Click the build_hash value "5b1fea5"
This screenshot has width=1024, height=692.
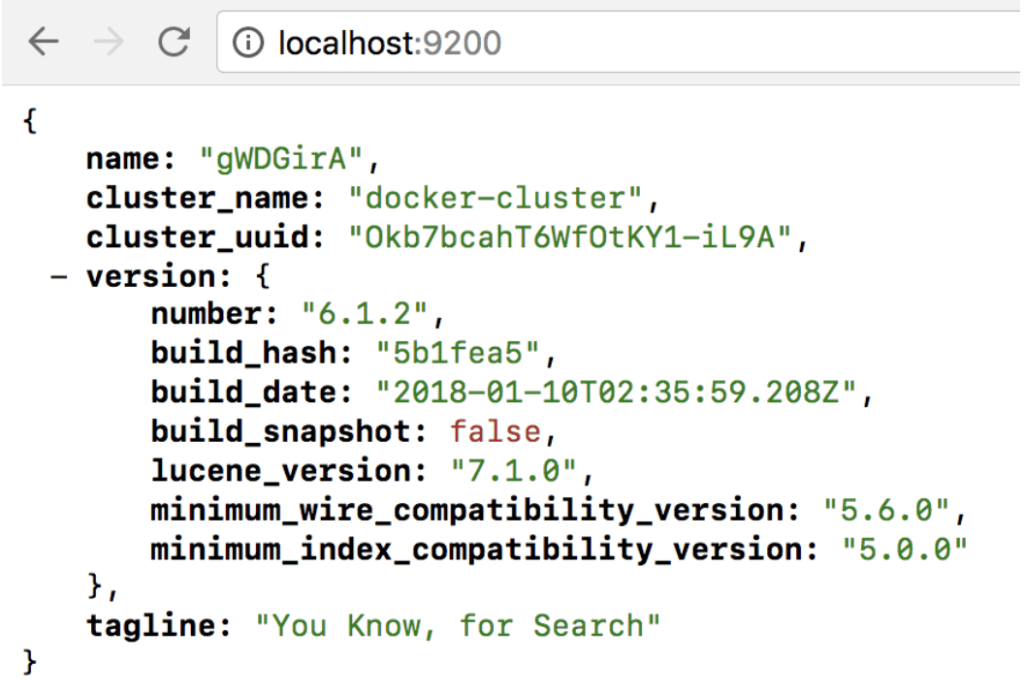(458, 353)
